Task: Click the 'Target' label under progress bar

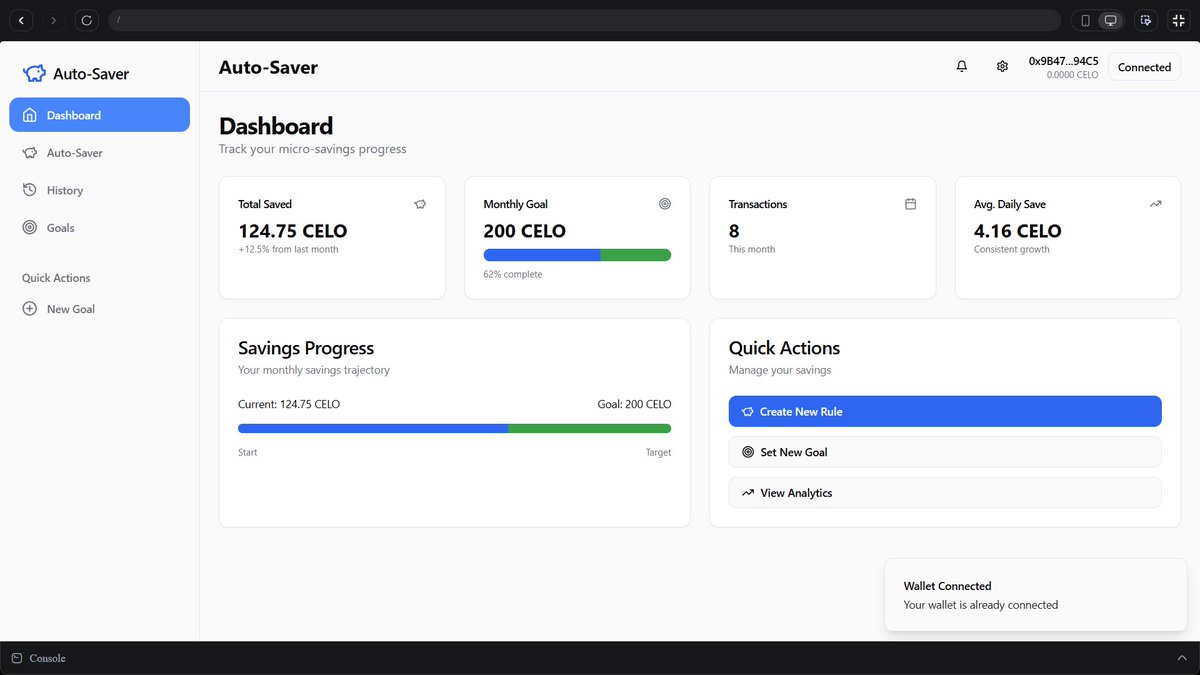Action: (658, 452)
